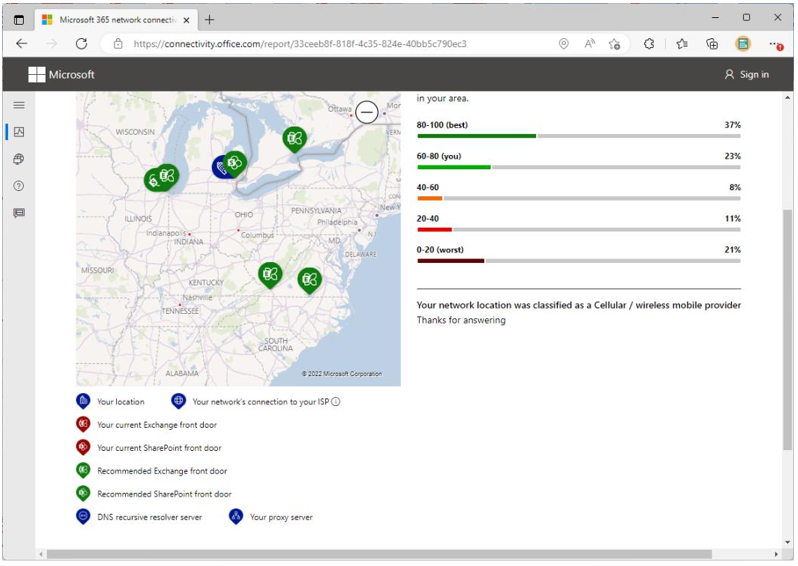Viewport: 798px width, 566px height.
Task: Click the 37% value text
Action: [732, 125]
